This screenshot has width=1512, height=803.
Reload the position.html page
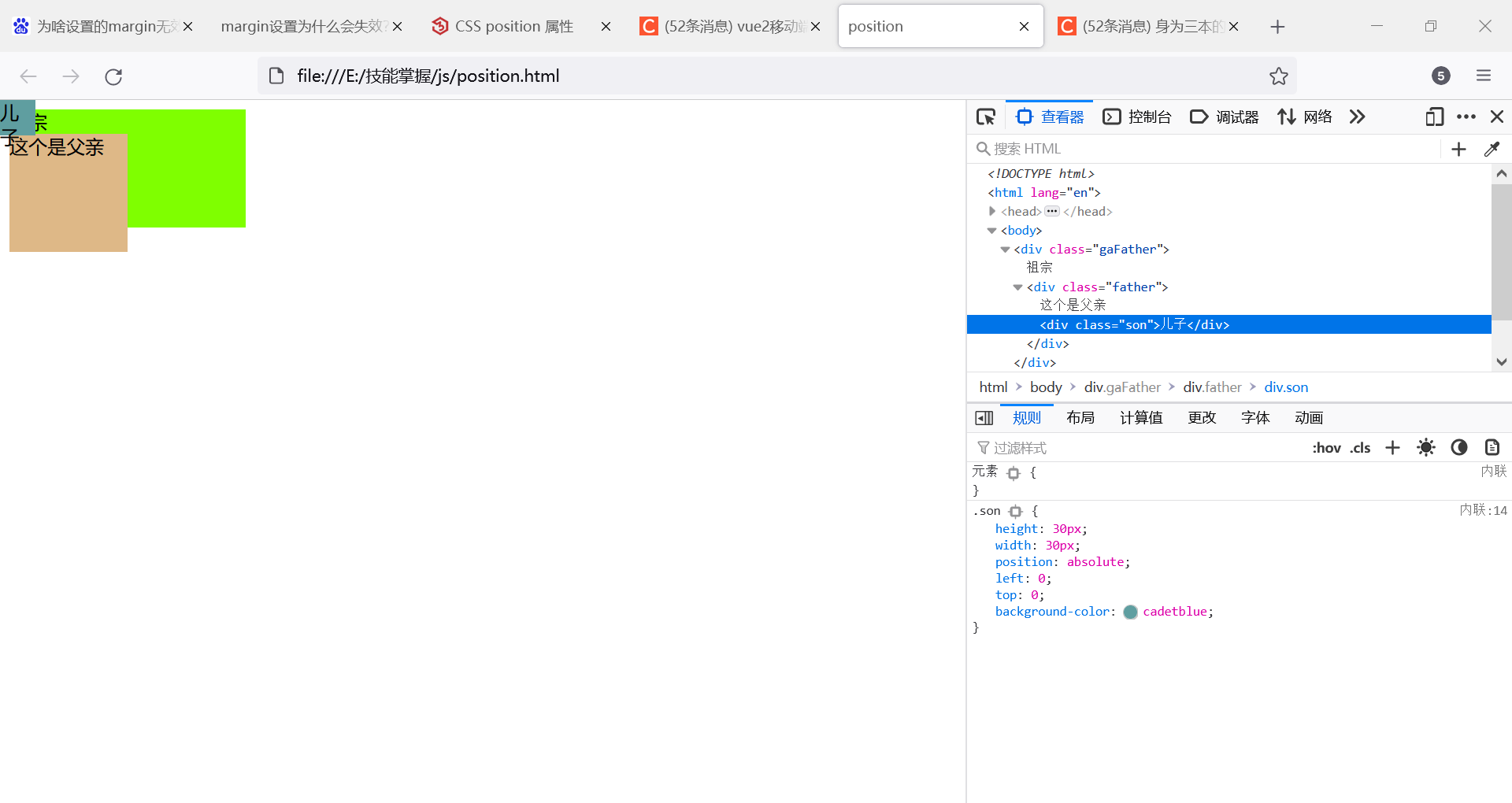(x=113, y=76)
